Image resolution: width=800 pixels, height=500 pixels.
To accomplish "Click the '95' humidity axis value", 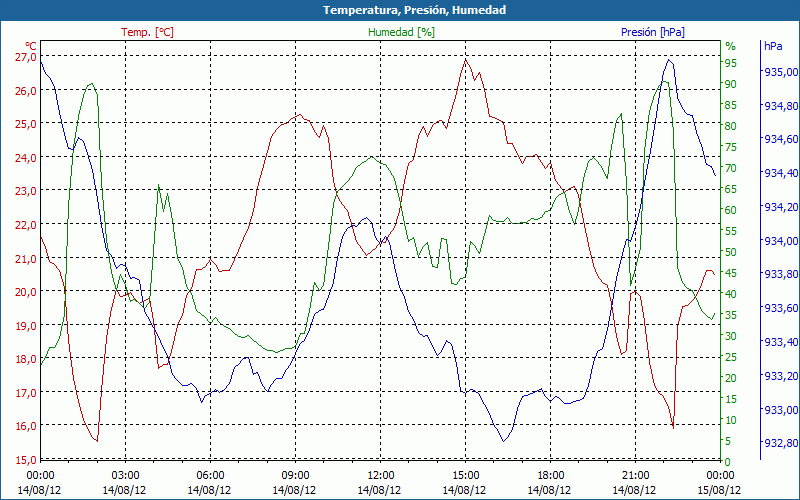I will coord(731,63).
